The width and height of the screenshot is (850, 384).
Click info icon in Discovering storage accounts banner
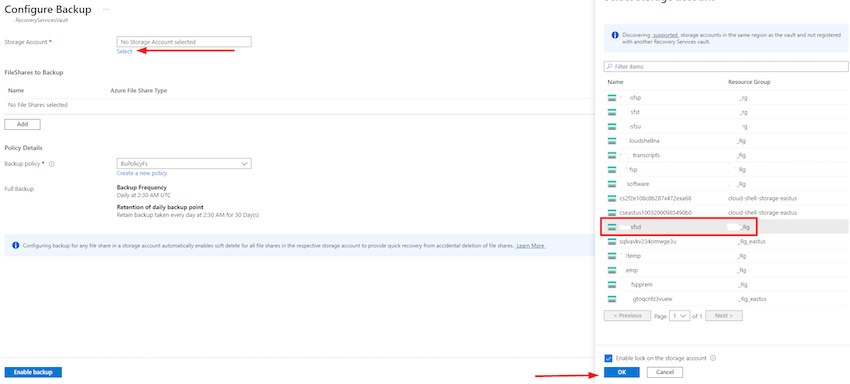point(615,35)
